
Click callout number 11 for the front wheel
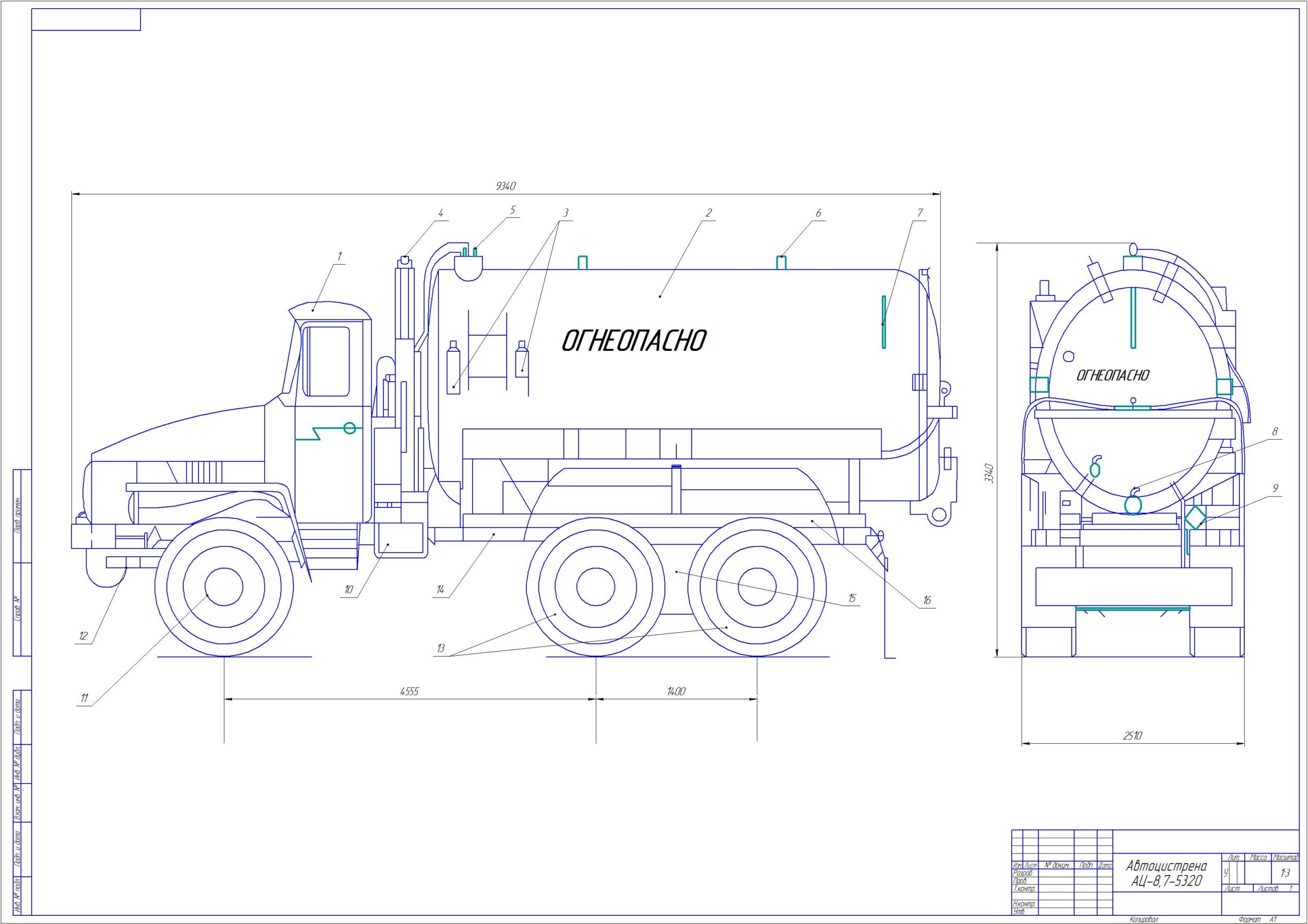point(84,698)
